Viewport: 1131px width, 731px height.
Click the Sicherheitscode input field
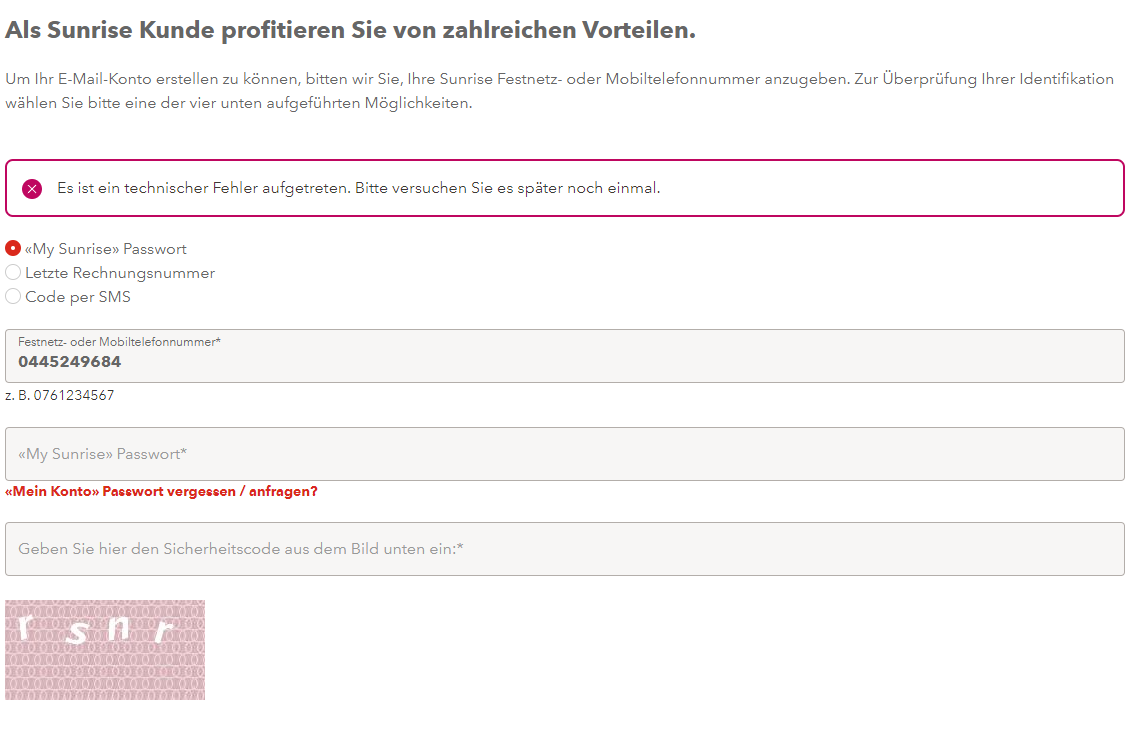(565, 549)
